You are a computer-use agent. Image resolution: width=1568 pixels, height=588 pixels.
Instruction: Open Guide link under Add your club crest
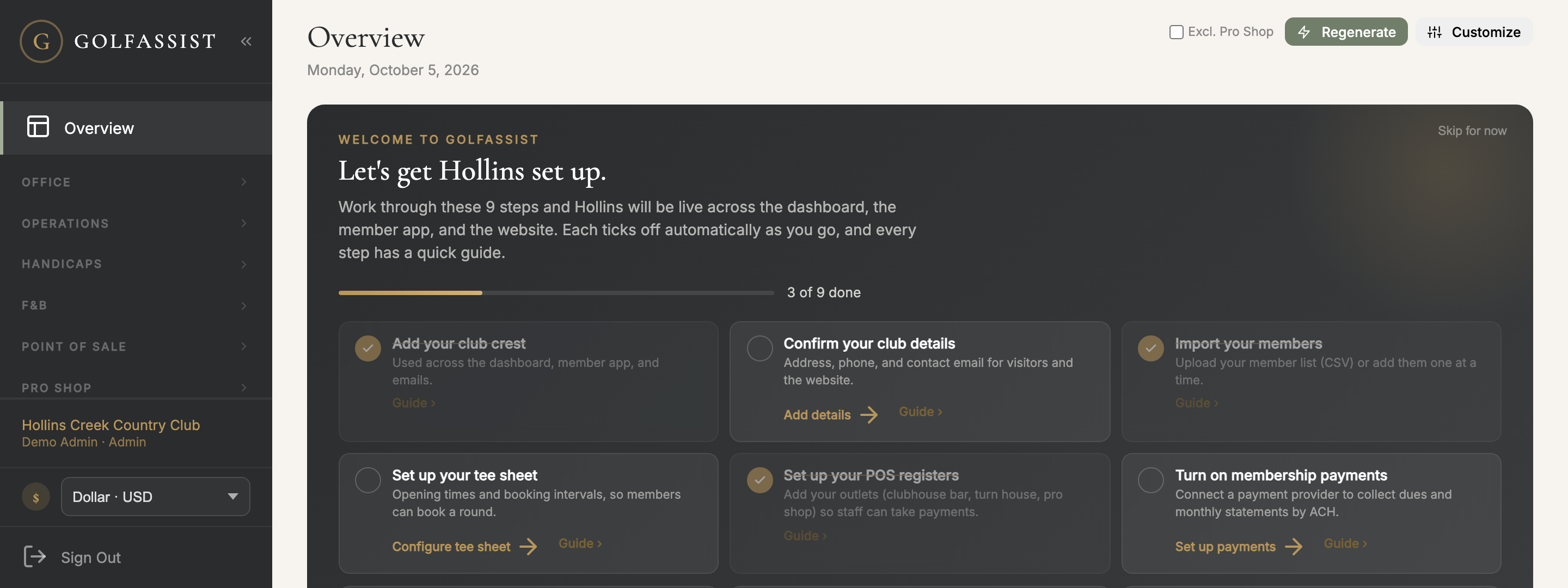click(413, 402)
